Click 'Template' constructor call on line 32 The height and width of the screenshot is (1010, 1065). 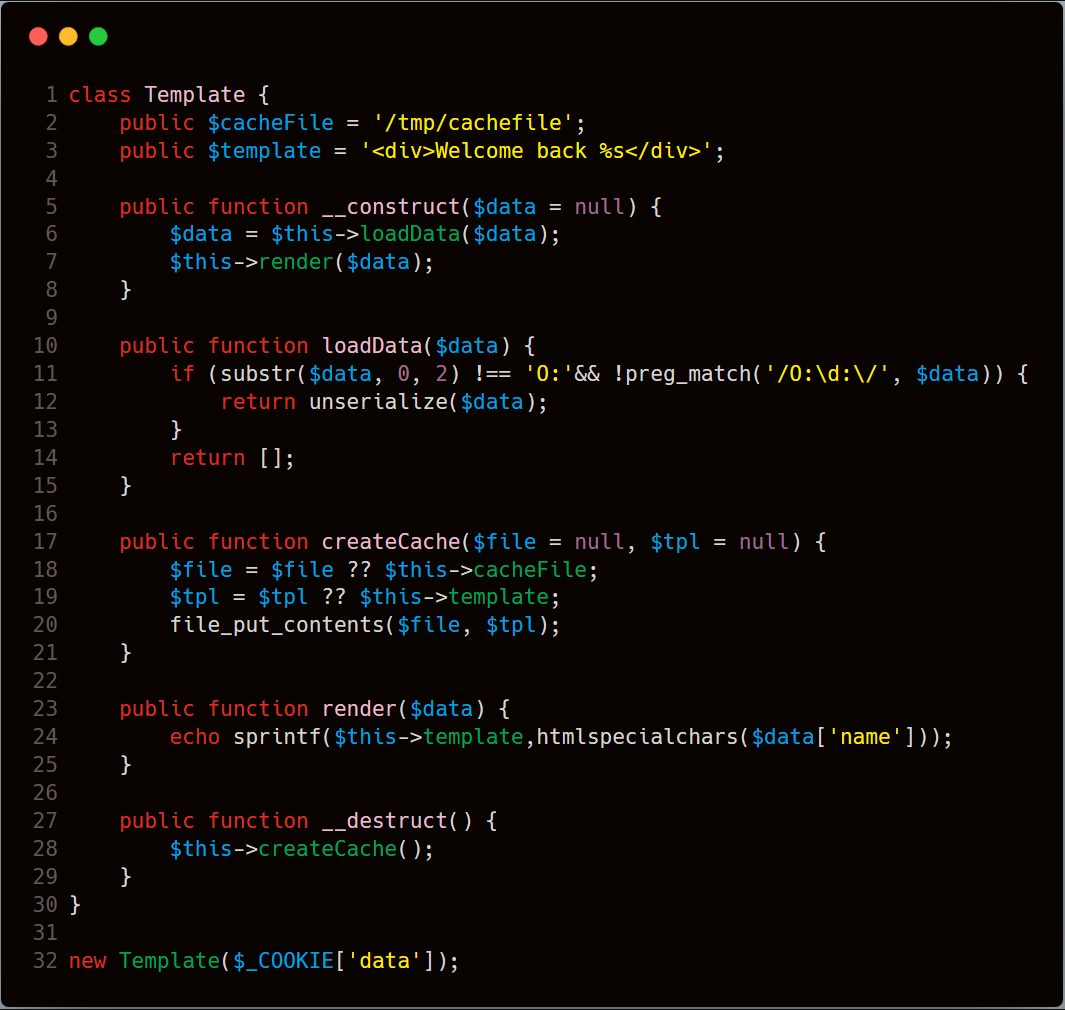coord(170,960)
